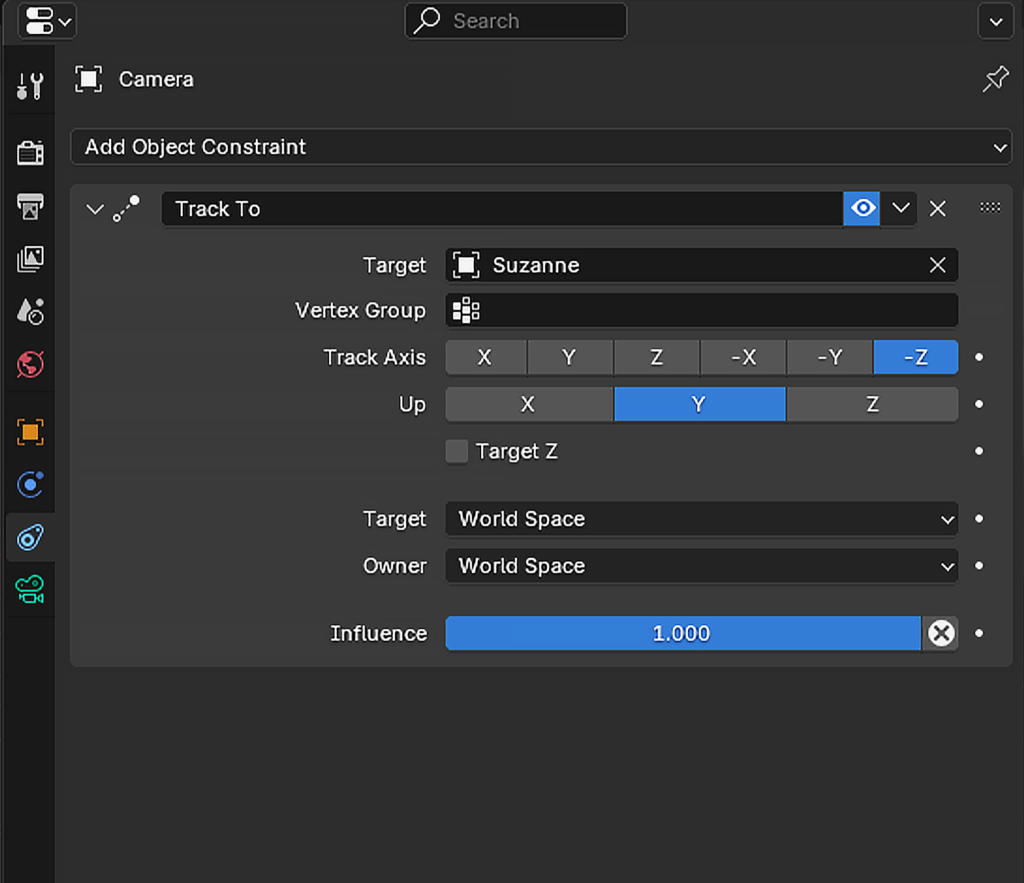The height and width of the screenshot is (883, 1024).
Task: Open the World properties tab
Action: (30, 364)
